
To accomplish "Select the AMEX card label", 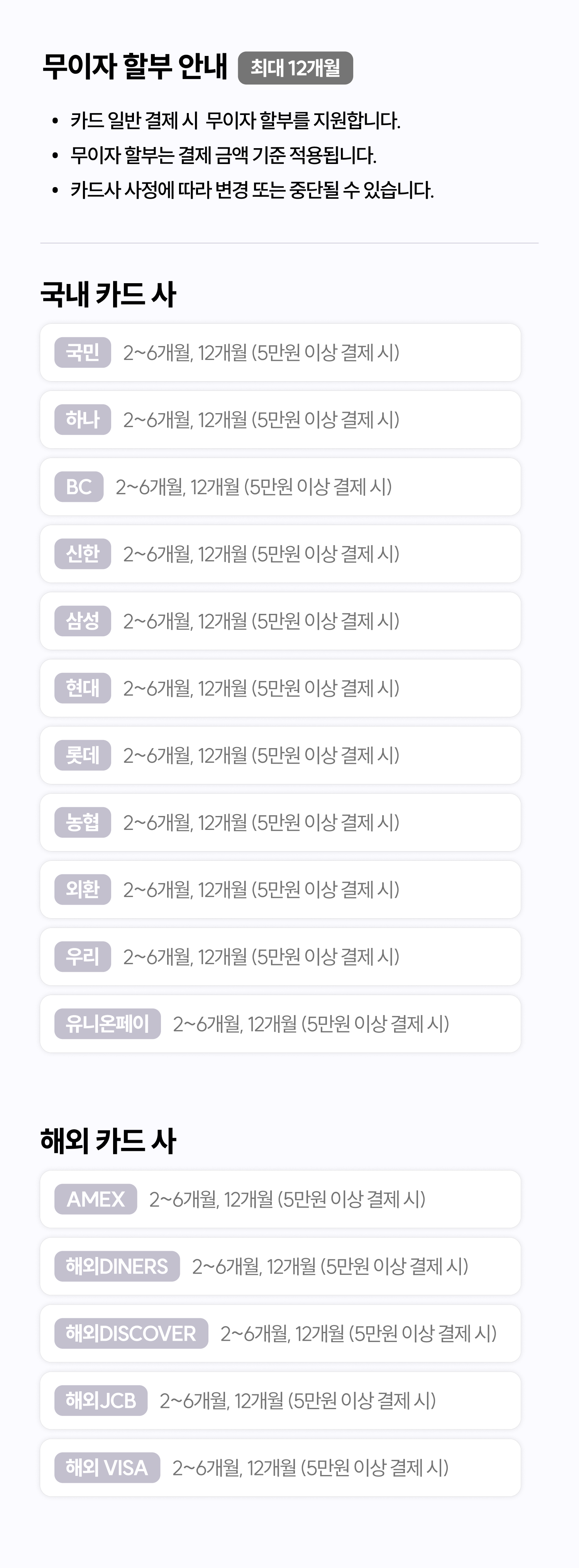I will pos(96,1199).
